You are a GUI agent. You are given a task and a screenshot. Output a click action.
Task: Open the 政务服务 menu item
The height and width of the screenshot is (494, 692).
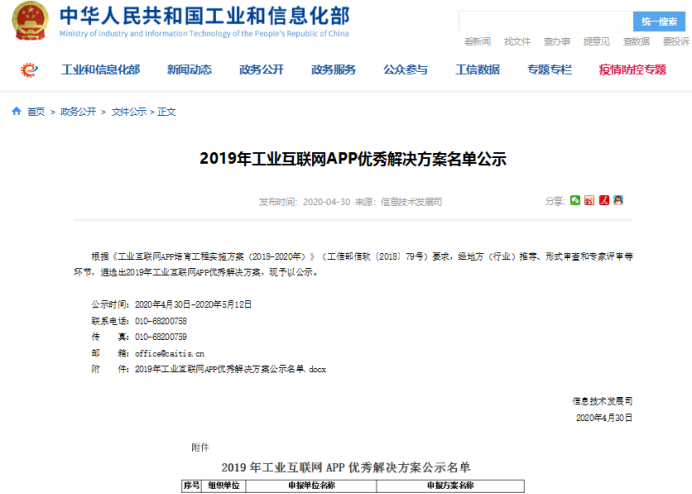click(333, 70)
